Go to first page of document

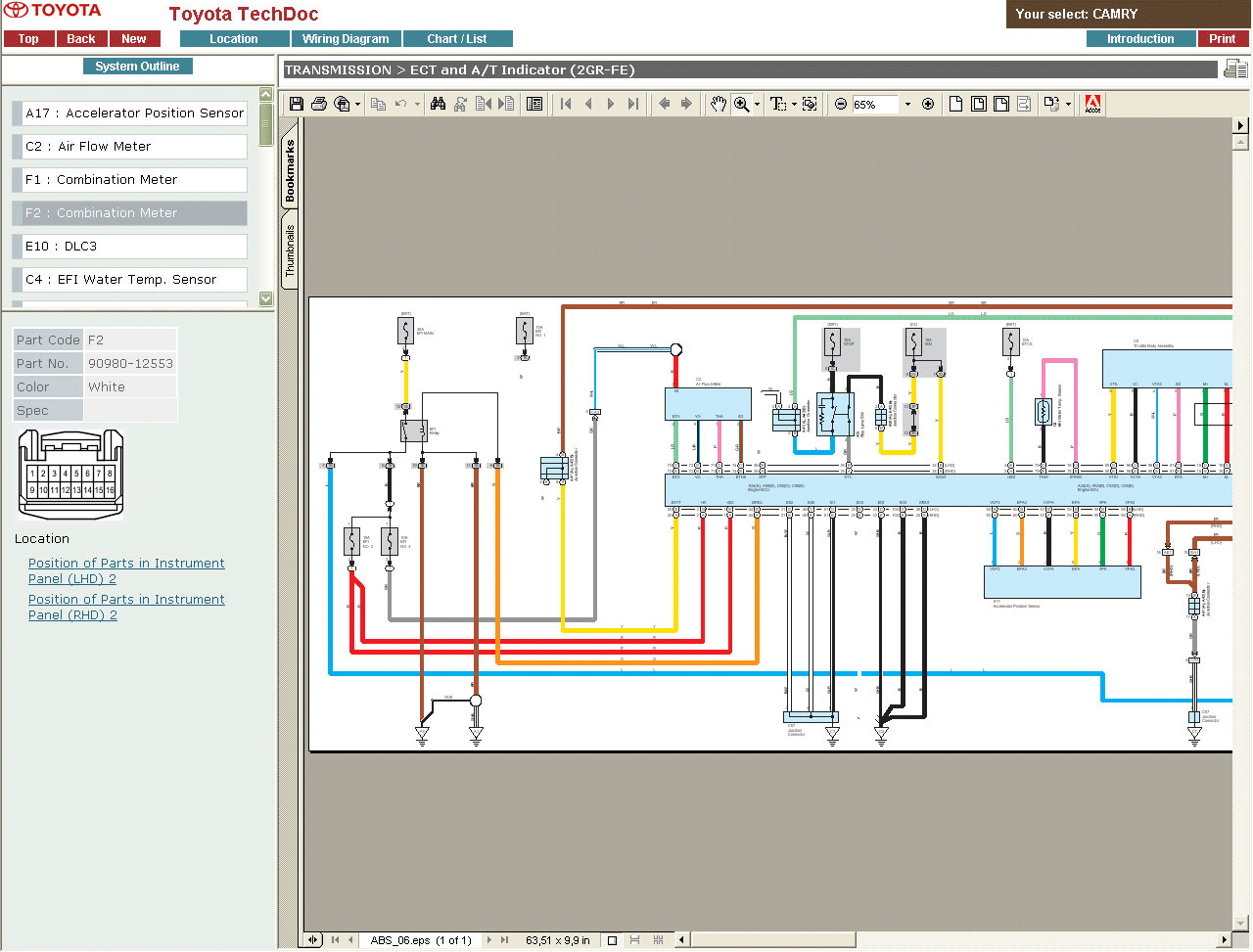566,104
